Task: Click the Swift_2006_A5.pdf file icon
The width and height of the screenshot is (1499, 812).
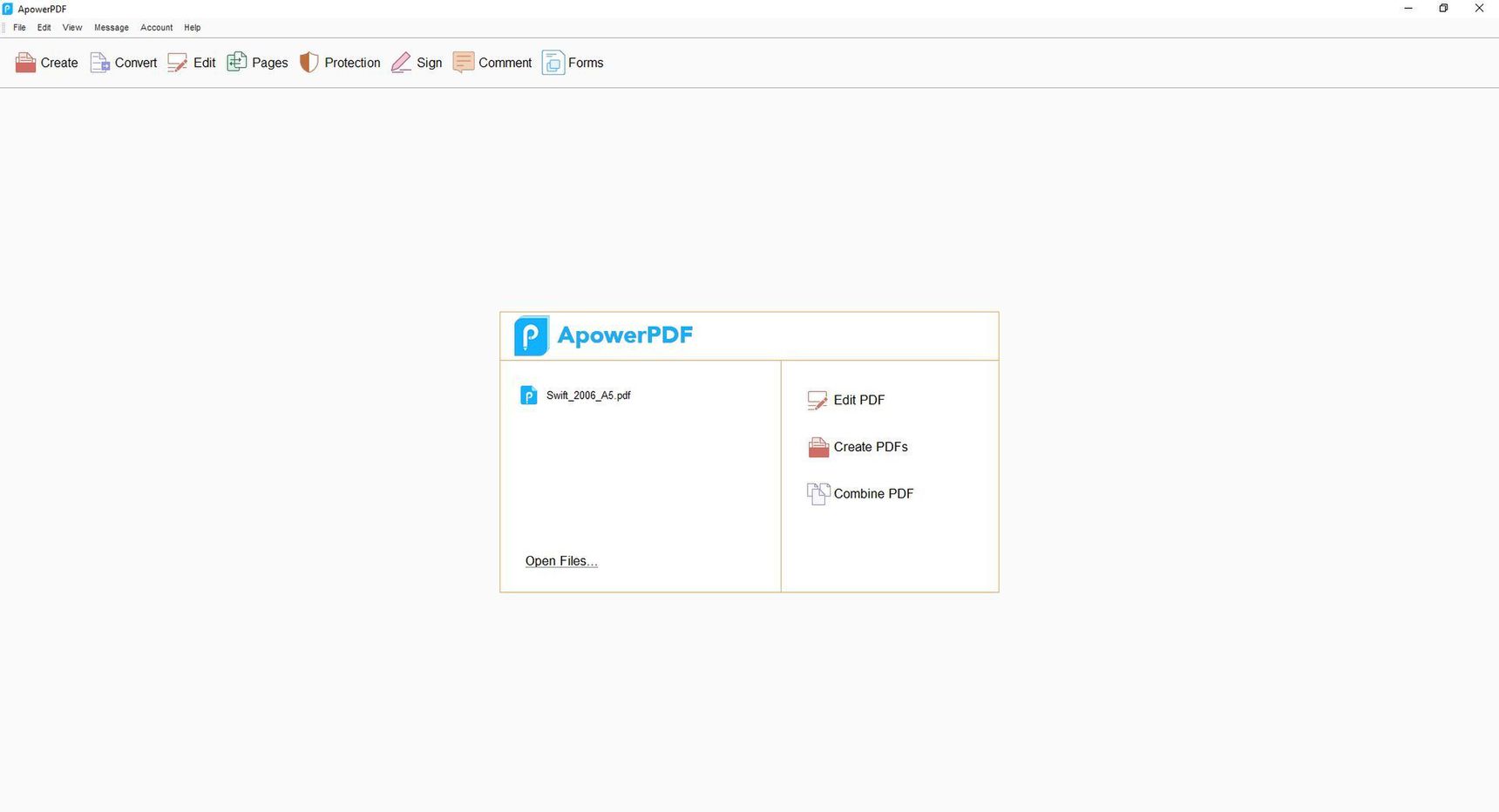Action: pos(529,396)
